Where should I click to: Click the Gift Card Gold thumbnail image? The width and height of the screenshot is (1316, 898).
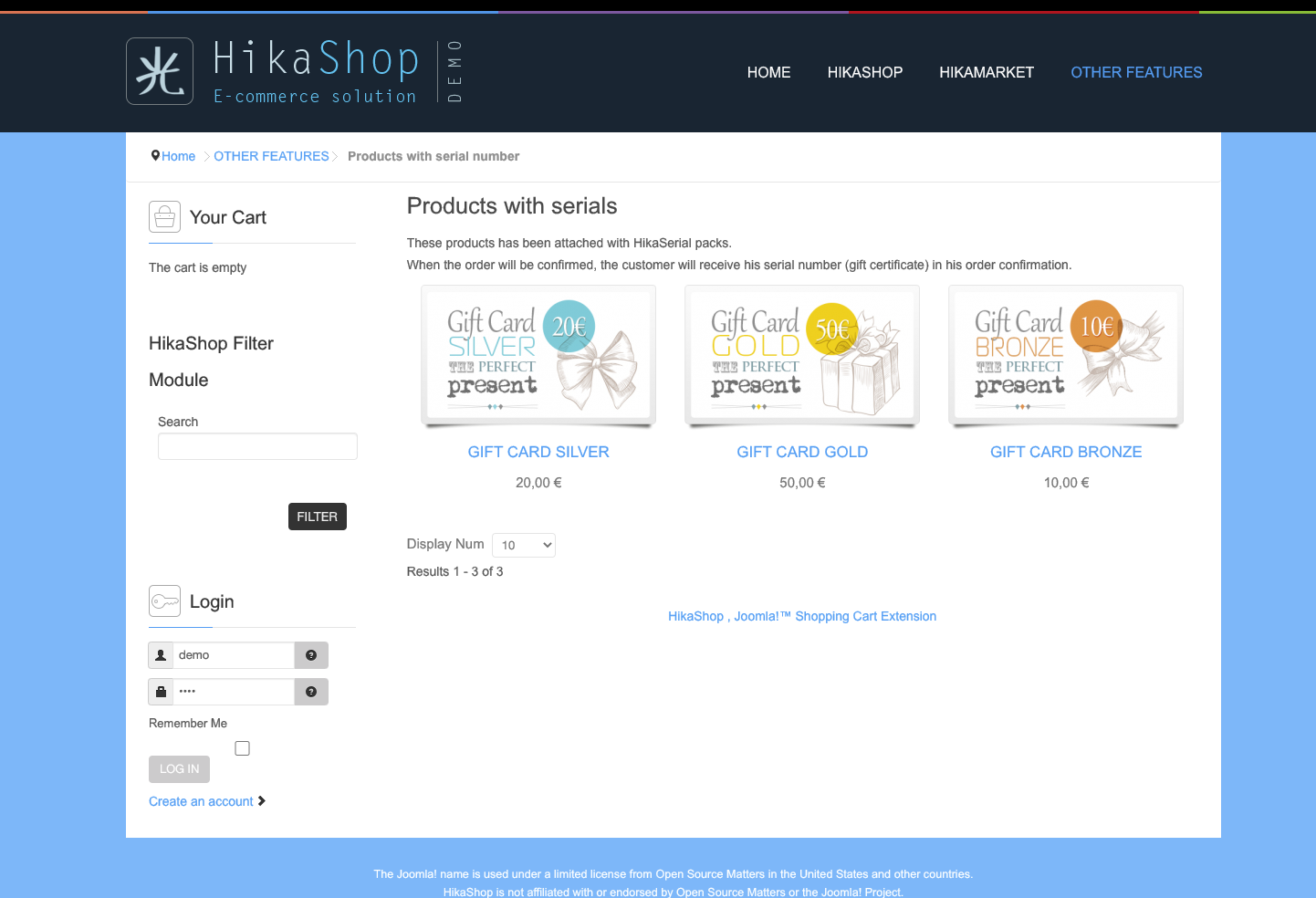point(802,356)
